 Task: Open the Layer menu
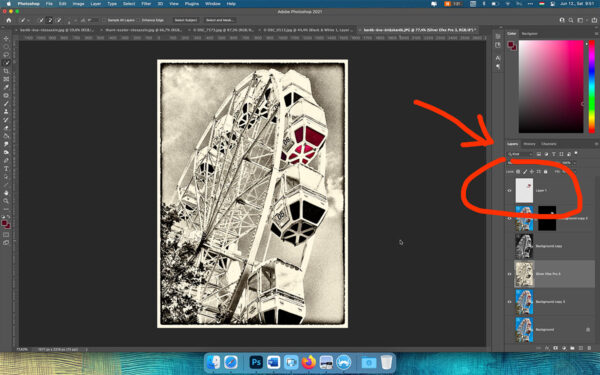(x=96, y=4)
